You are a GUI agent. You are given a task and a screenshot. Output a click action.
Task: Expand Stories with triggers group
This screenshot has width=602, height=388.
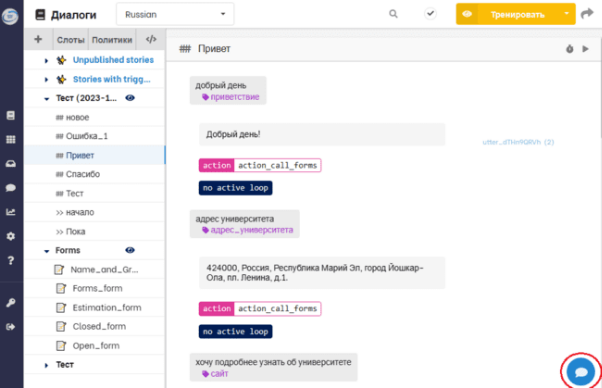coord(46,79)
